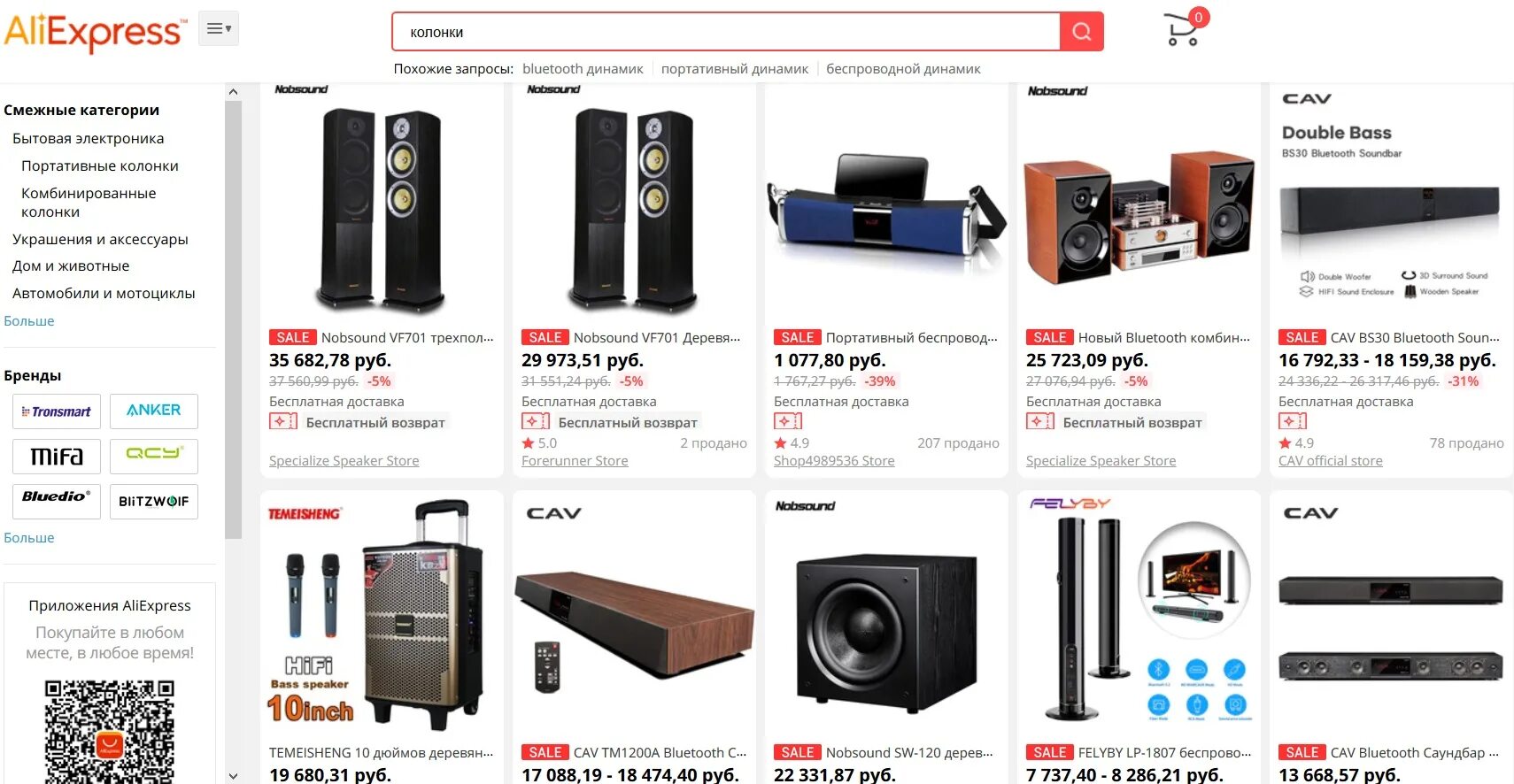
Task: Click inside the search field containing колонки
Action: point(726,32)
